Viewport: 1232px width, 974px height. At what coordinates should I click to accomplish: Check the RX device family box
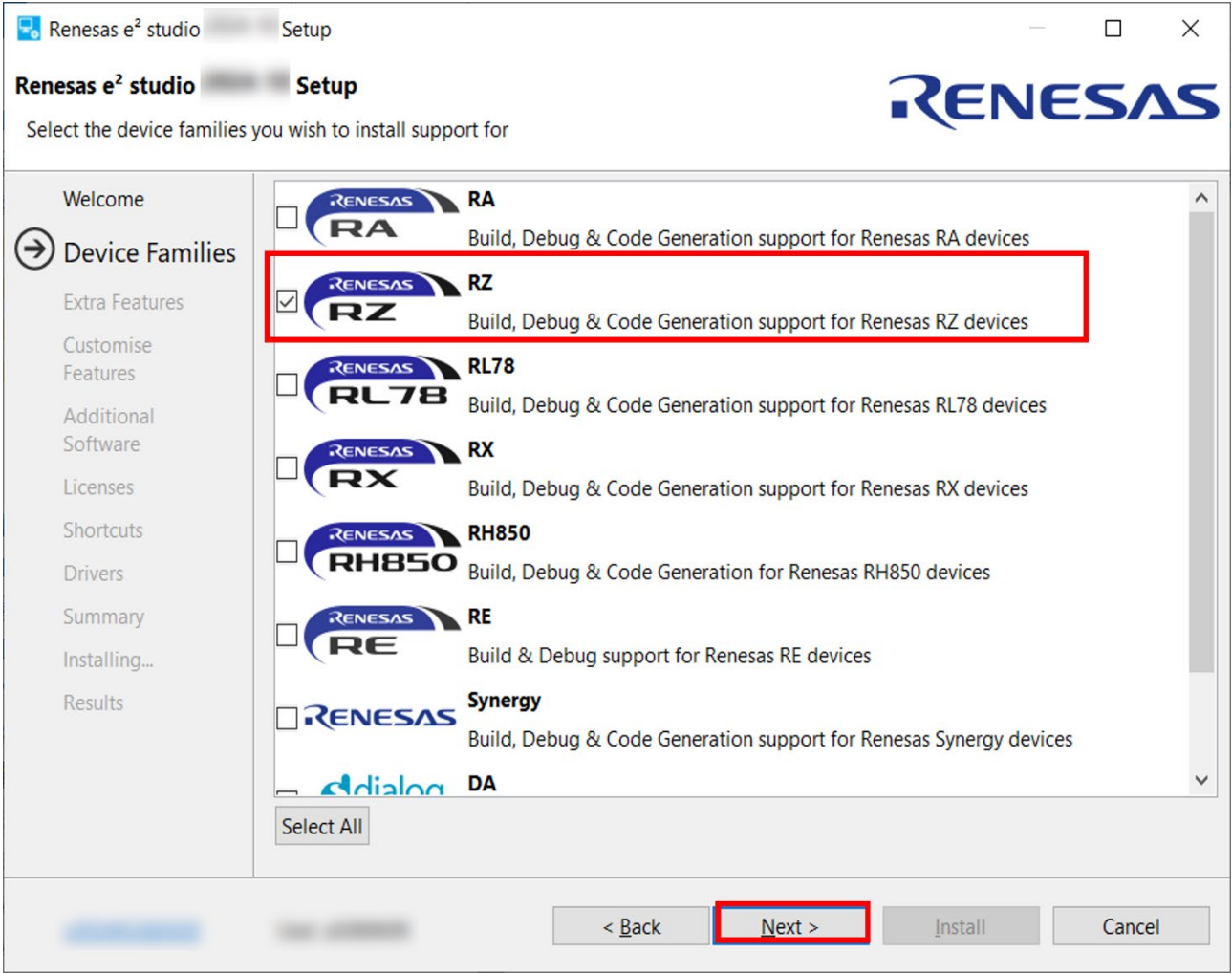(287, 467)
